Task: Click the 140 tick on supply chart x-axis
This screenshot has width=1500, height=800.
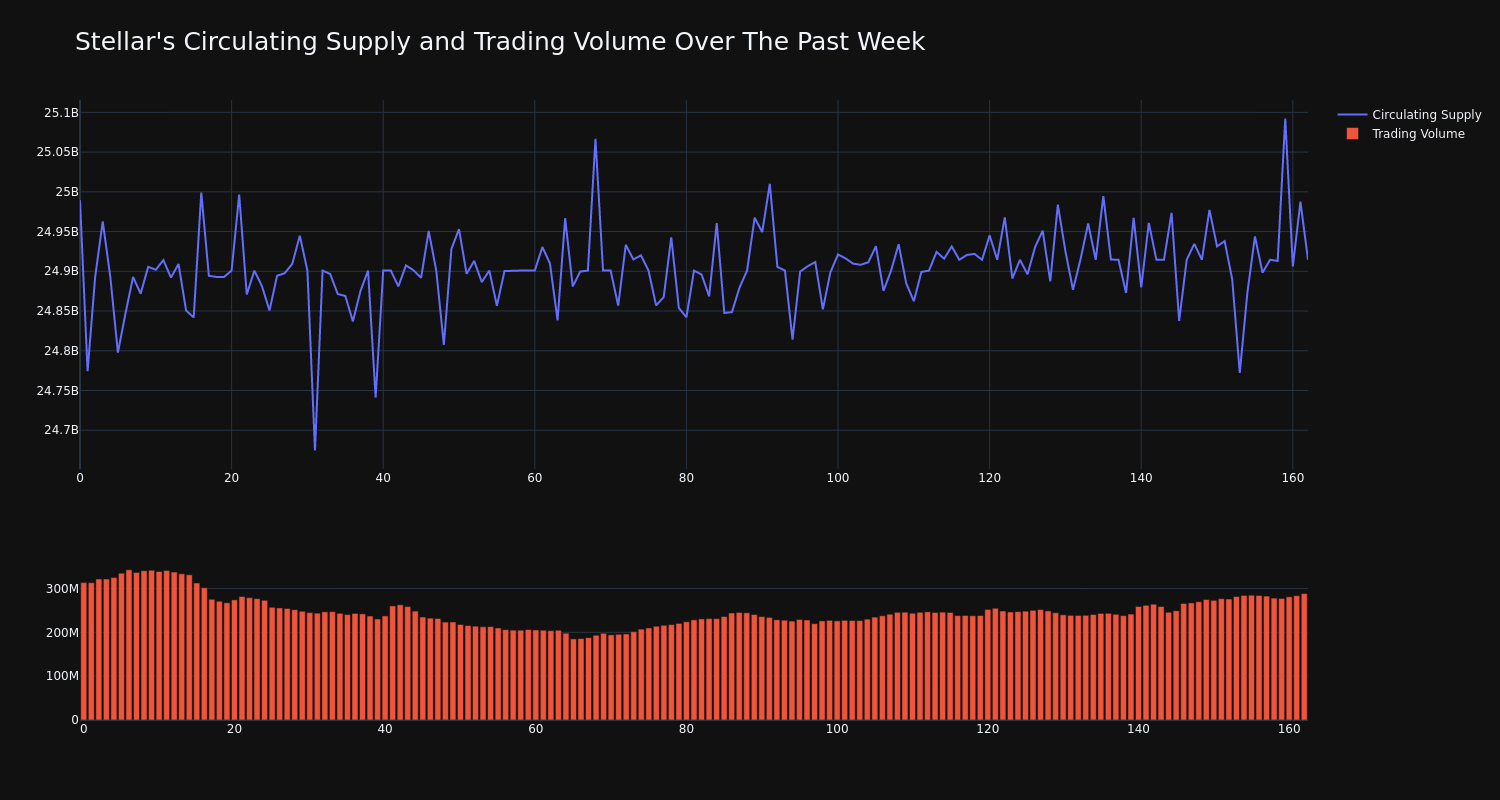Action: click(x=1141, y=478)
